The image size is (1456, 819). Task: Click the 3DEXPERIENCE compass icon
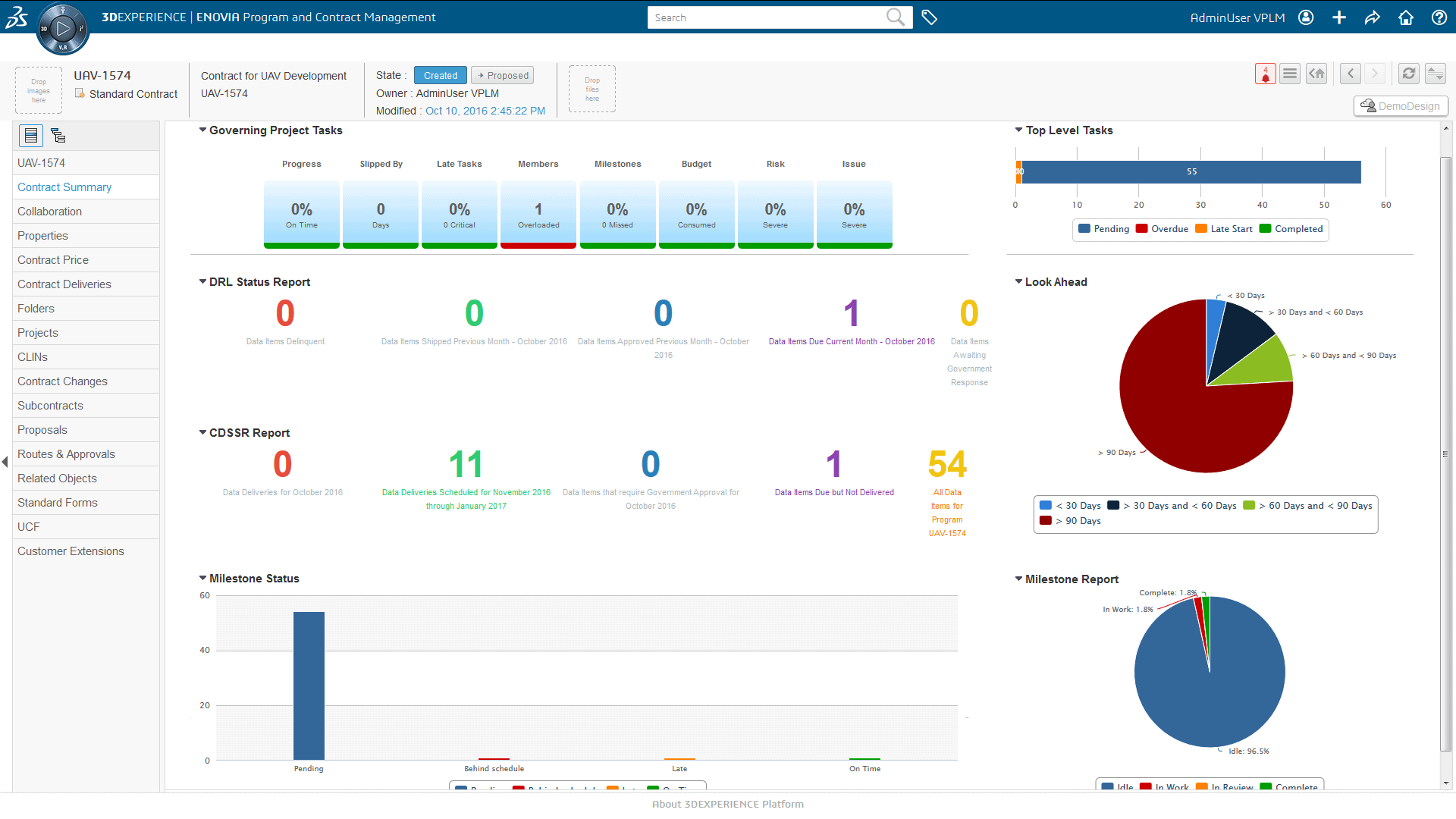tap(62, 29)
